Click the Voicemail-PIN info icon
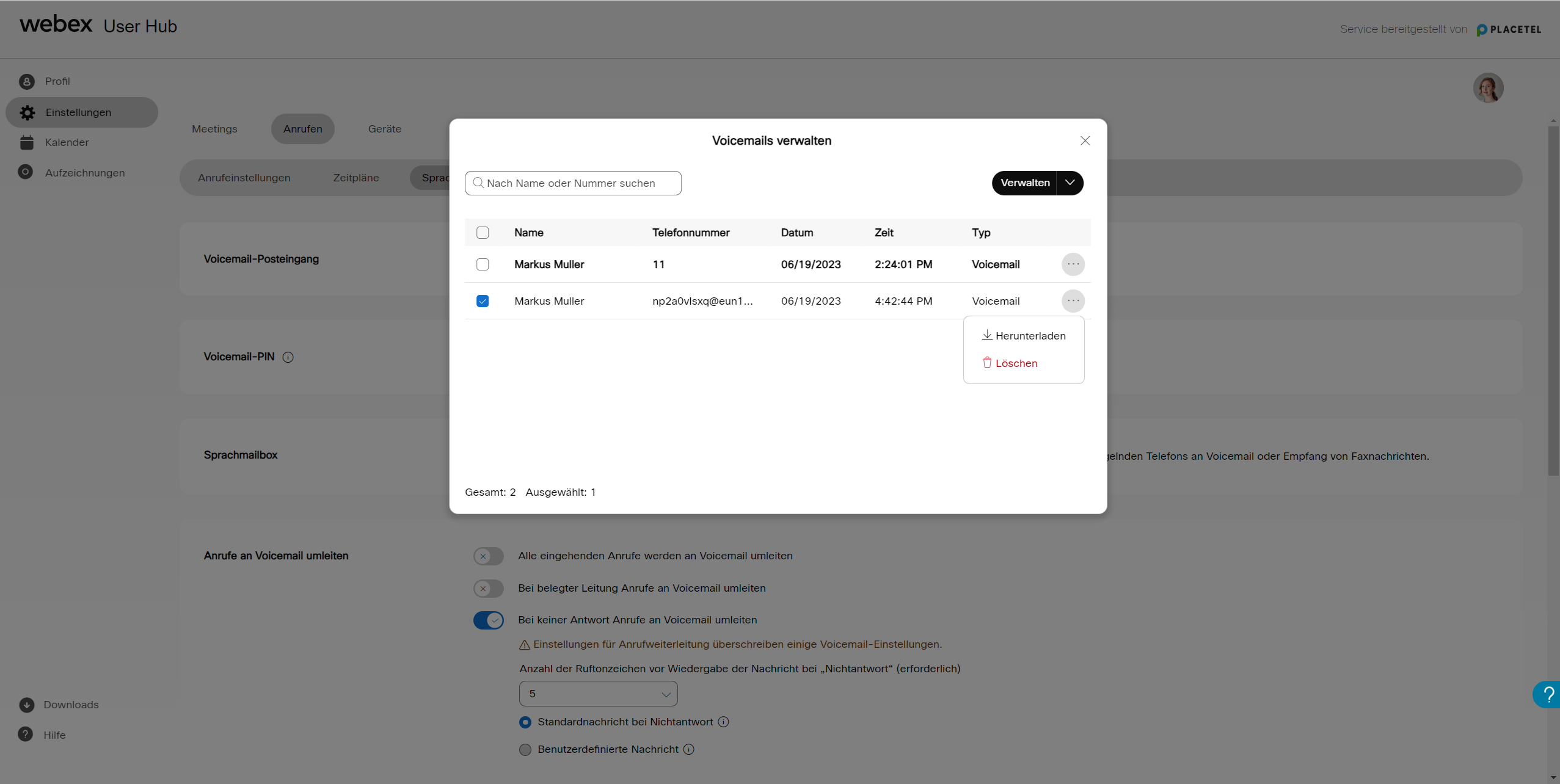The width and height of the screenshot is (1560, 784). (288, 357)
